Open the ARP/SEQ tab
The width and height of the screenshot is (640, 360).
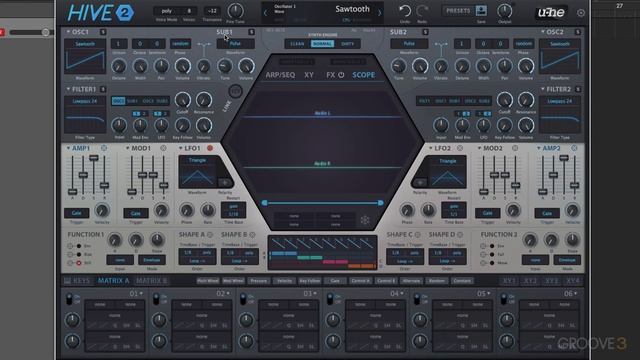[280, 75]
